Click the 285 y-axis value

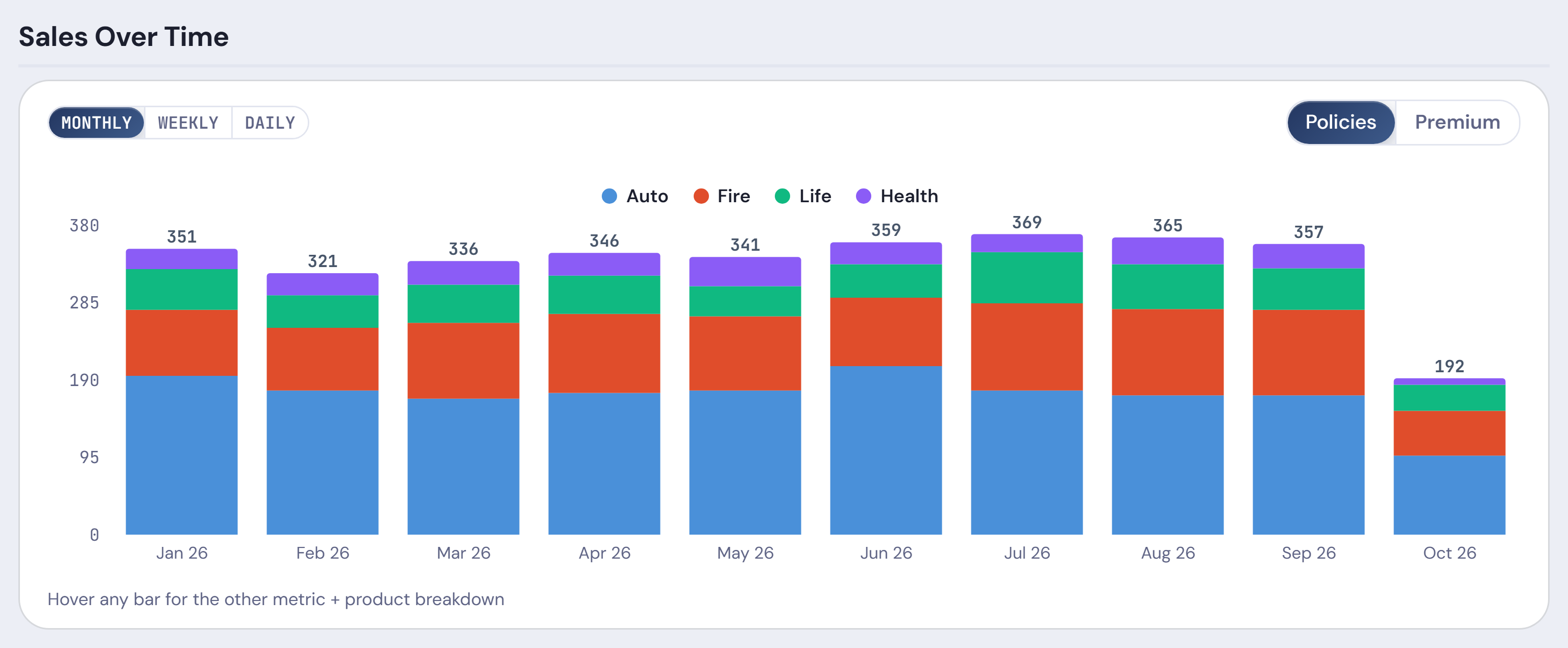84,303
